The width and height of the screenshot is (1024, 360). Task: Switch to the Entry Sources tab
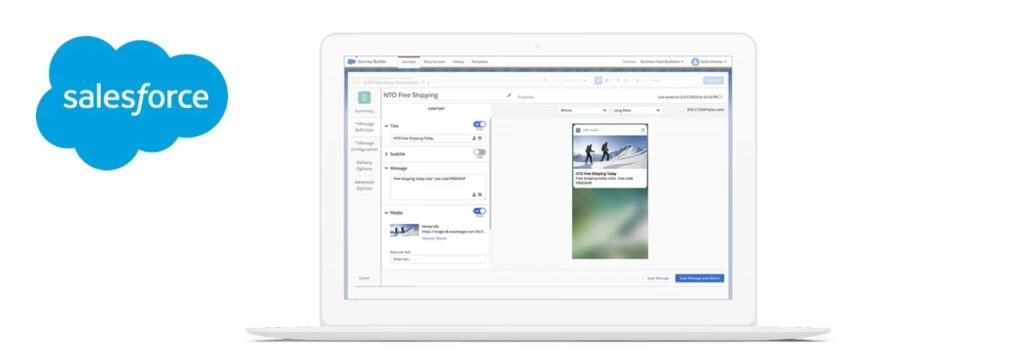pos(433,61)
